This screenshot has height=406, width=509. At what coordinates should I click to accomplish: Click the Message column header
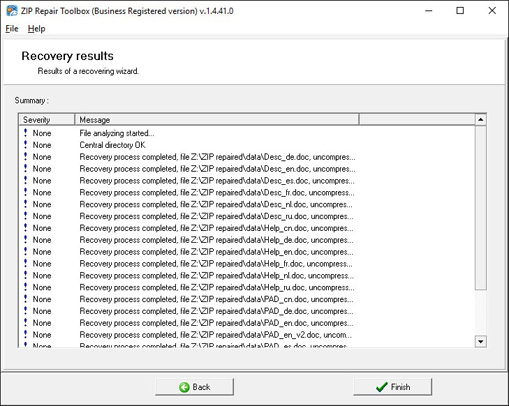217,120
